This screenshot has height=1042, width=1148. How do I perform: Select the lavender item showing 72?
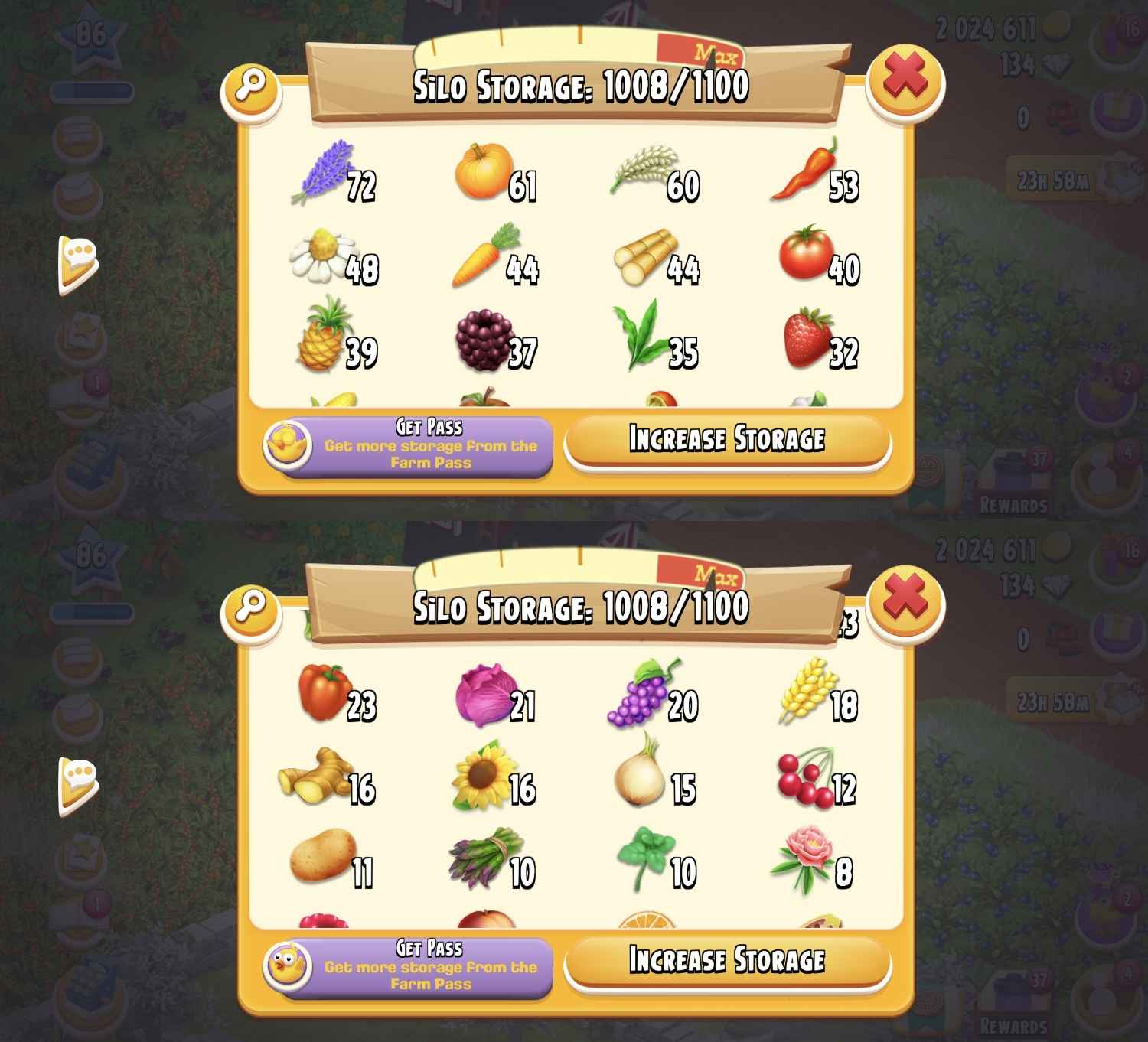(333, 173)
